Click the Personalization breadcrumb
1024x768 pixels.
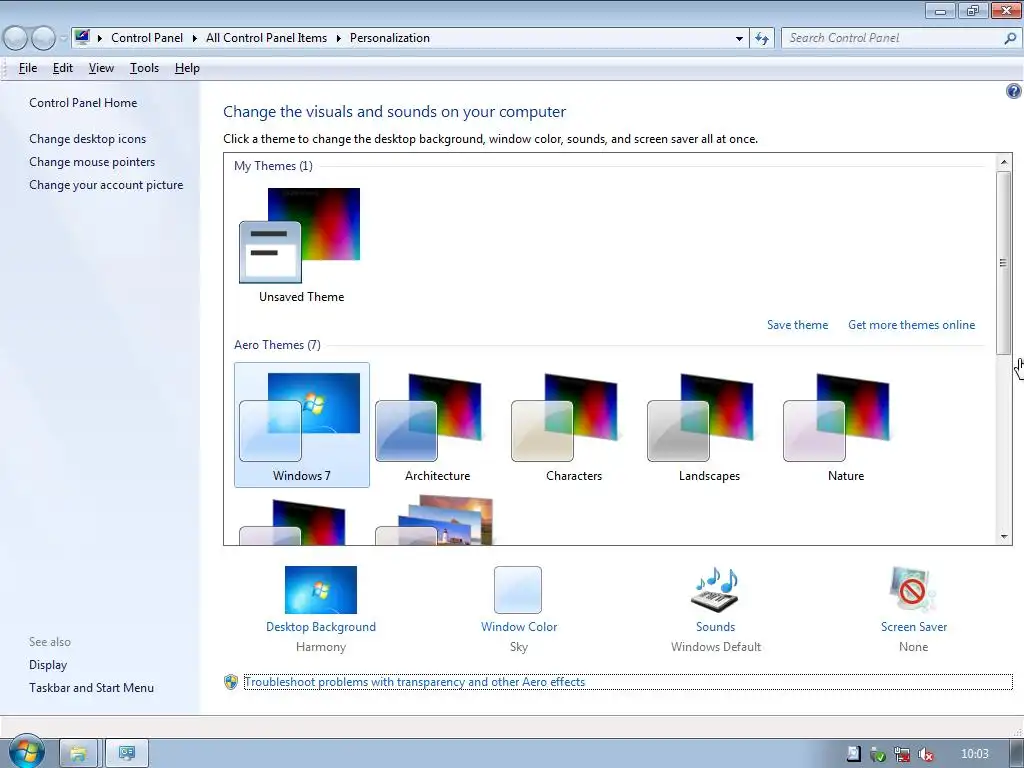[390, 38]
